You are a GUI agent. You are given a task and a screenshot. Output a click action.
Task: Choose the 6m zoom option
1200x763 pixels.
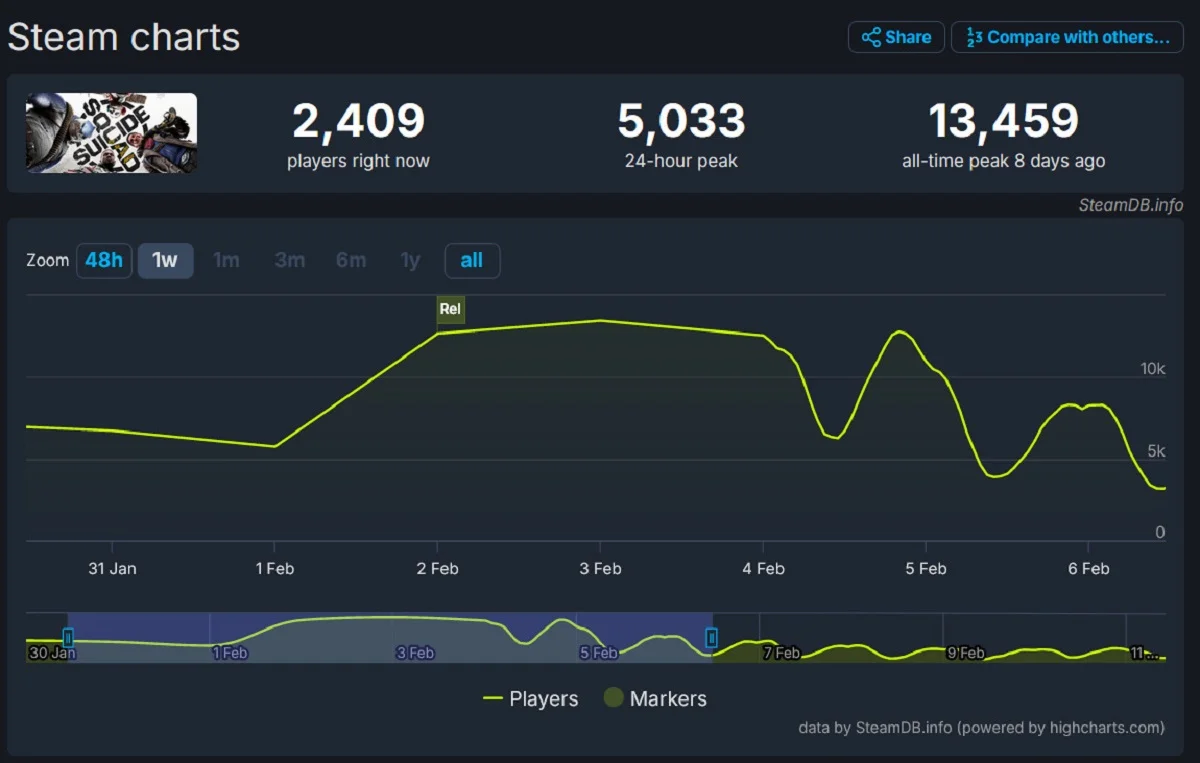[351, 260]
